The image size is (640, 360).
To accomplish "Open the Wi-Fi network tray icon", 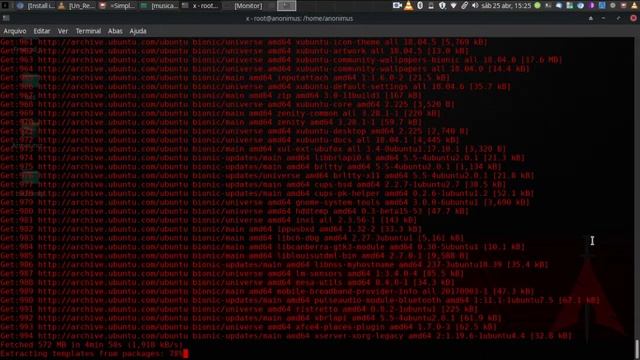I will [x=453, y=5].
